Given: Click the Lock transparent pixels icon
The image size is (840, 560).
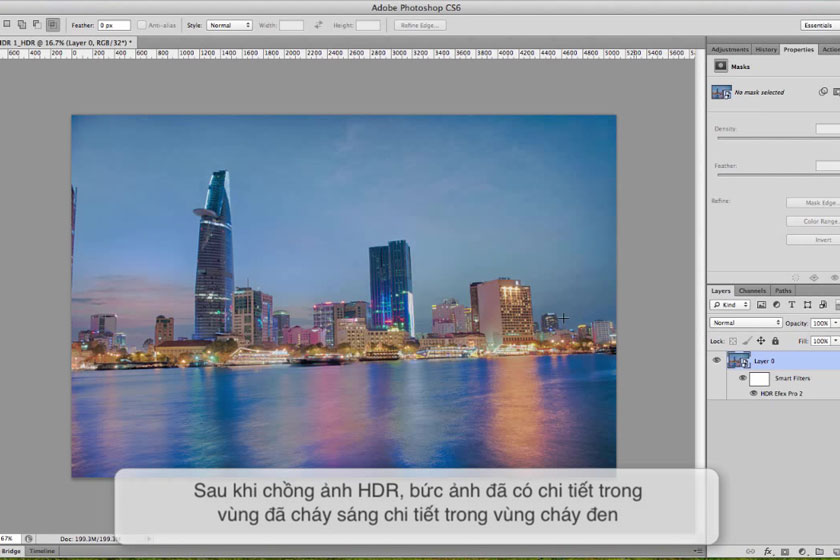Looking at the screenshot, I should pyautogui.click(x=733, y=341).
